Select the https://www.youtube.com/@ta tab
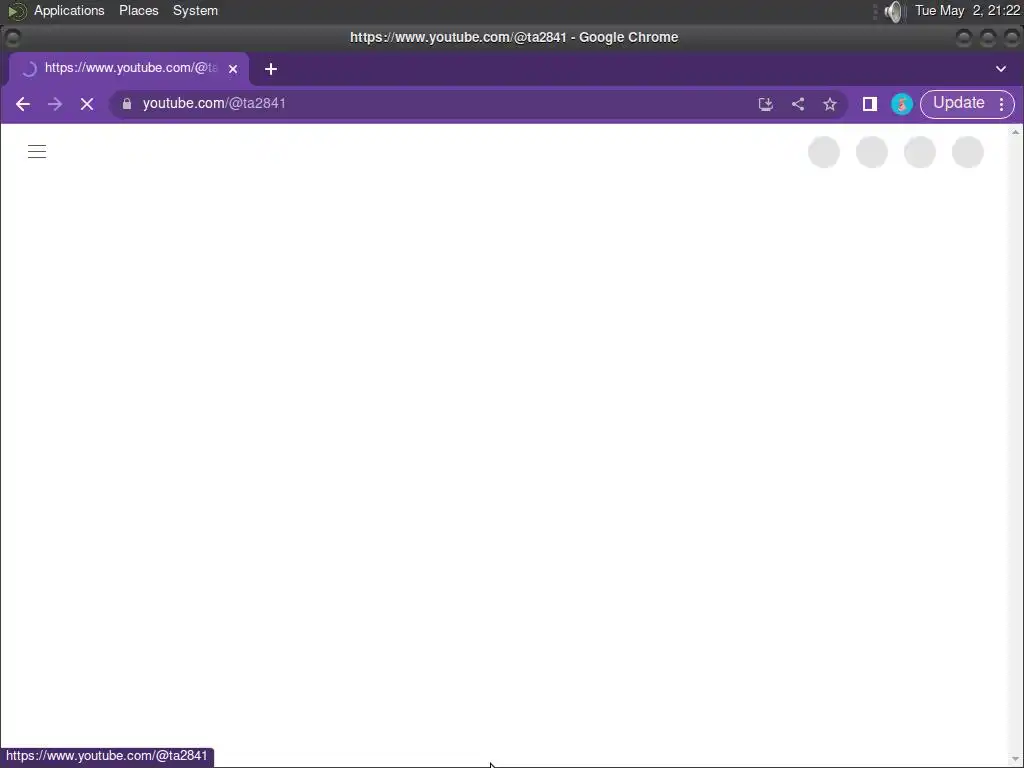Image resolution: width=1024 pixels, height=768 pixels. pos(129,68)
